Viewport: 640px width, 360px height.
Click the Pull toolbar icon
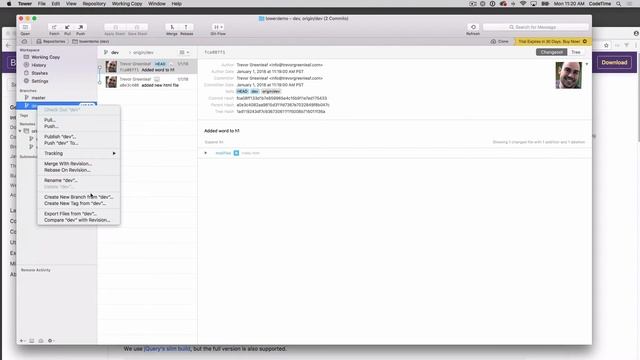[67, 27]
